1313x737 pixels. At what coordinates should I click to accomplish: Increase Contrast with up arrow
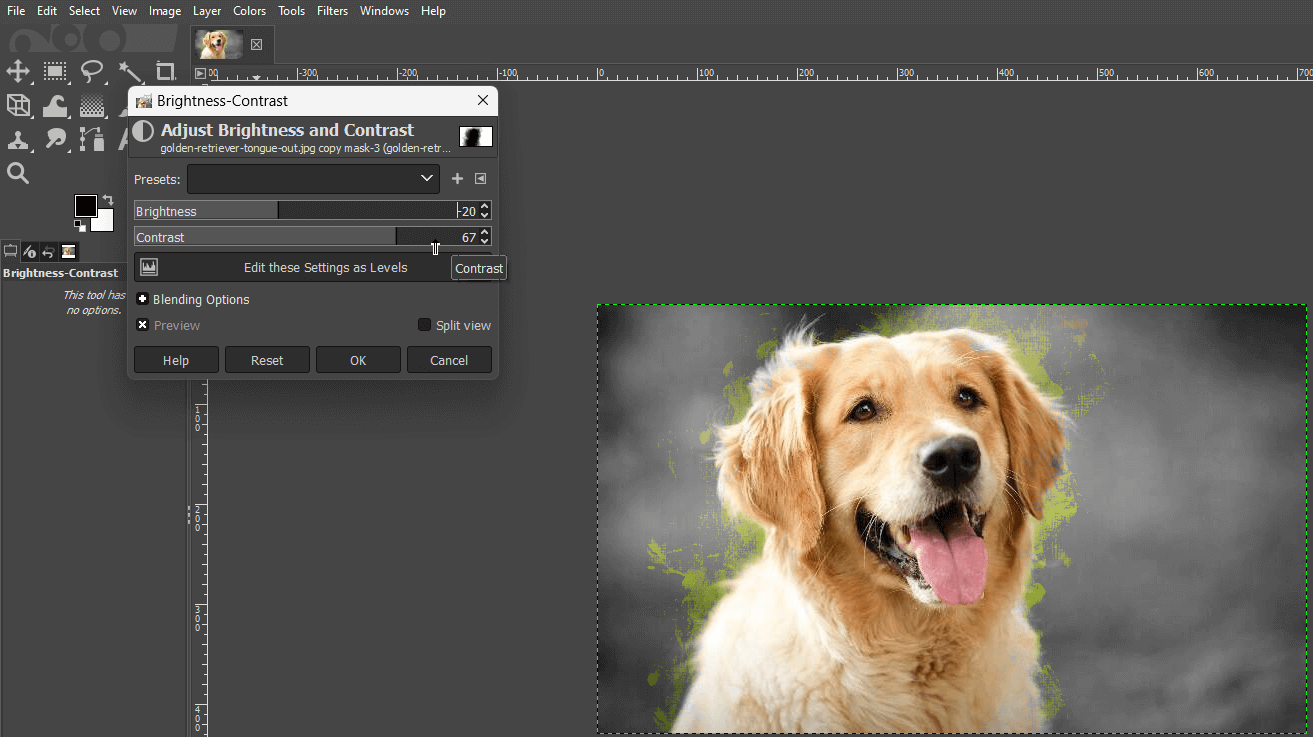pyautogui.click(x=485, y=233)
